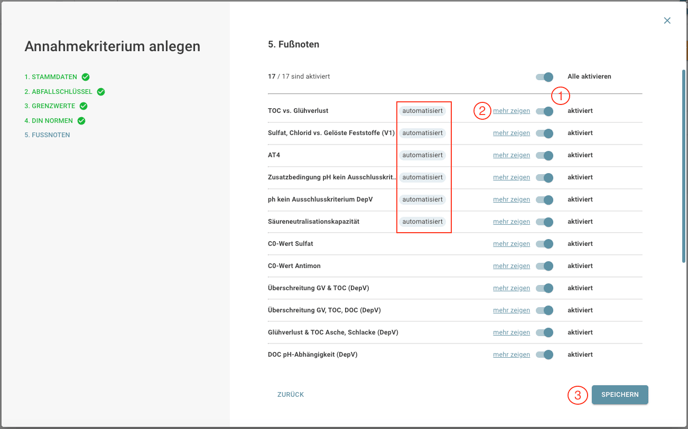Disable the Sulfat, Chlorid vs. Gelöste Feststoffe switch
The height and width of the screenshot is (429, 688).
tap(545, 133)
